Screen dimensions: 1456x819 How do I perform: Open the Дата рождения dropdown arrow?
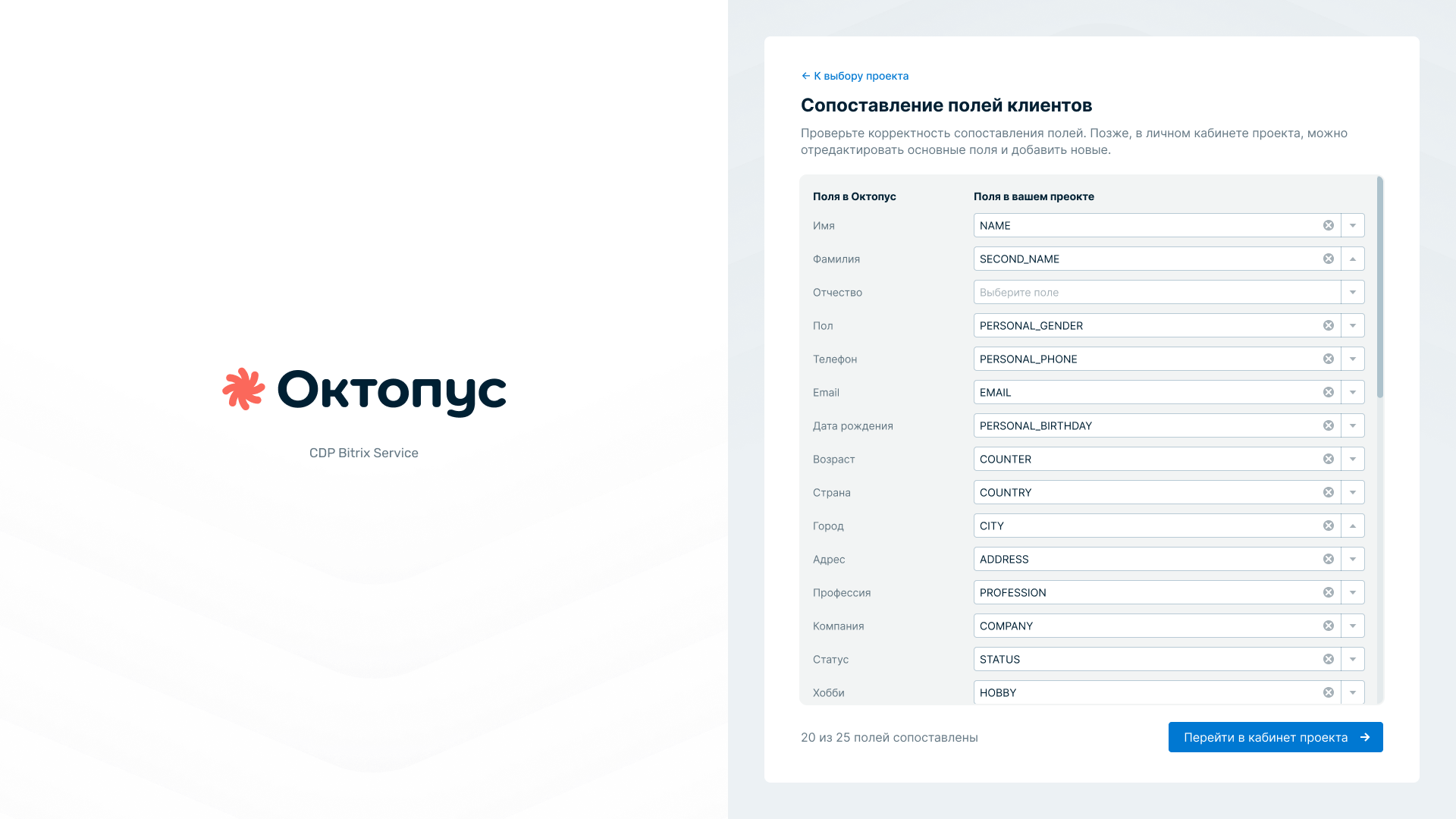[1353, 425]
